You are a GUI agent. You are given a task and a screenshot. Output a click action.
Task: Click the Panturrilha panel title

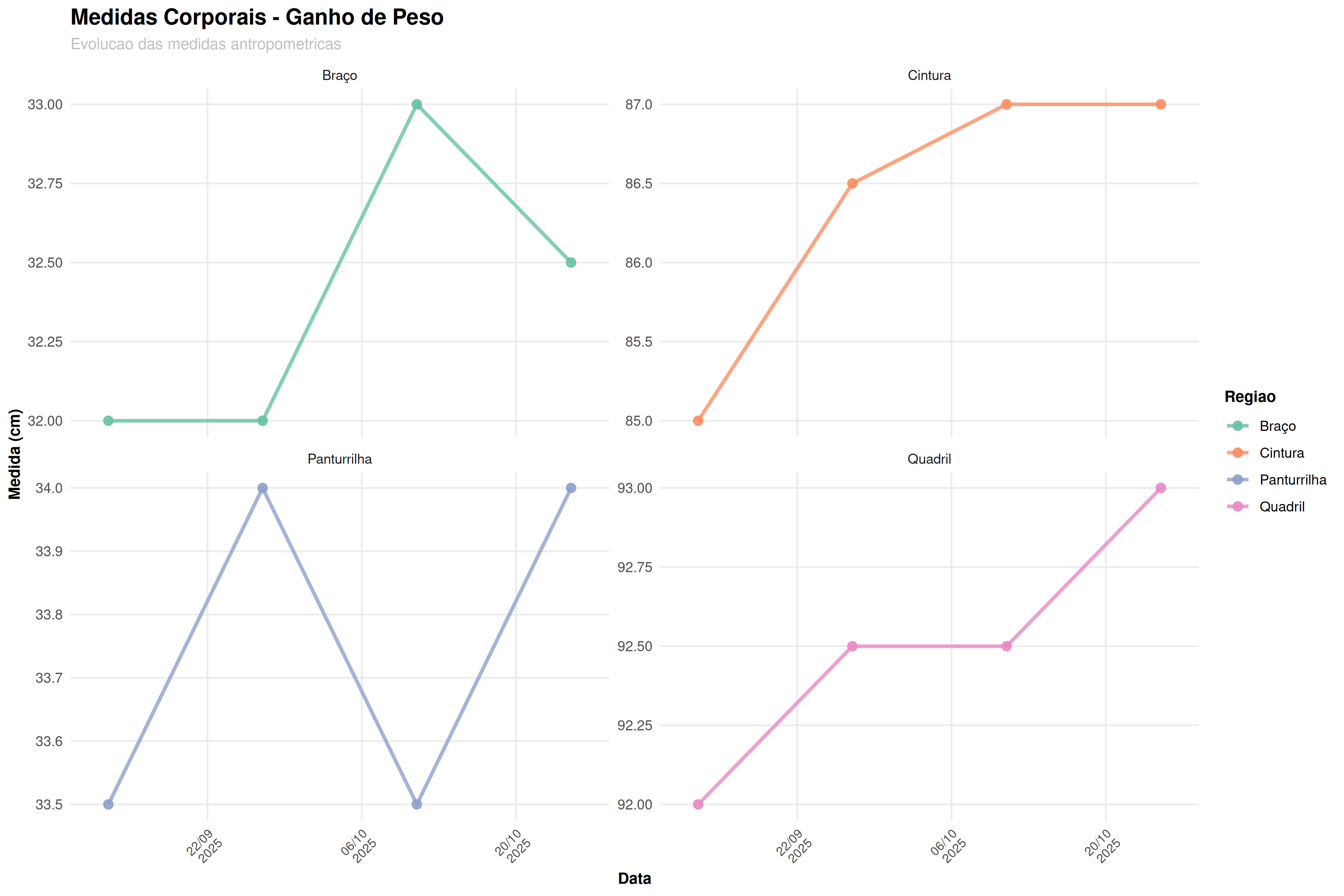(339, 460)
